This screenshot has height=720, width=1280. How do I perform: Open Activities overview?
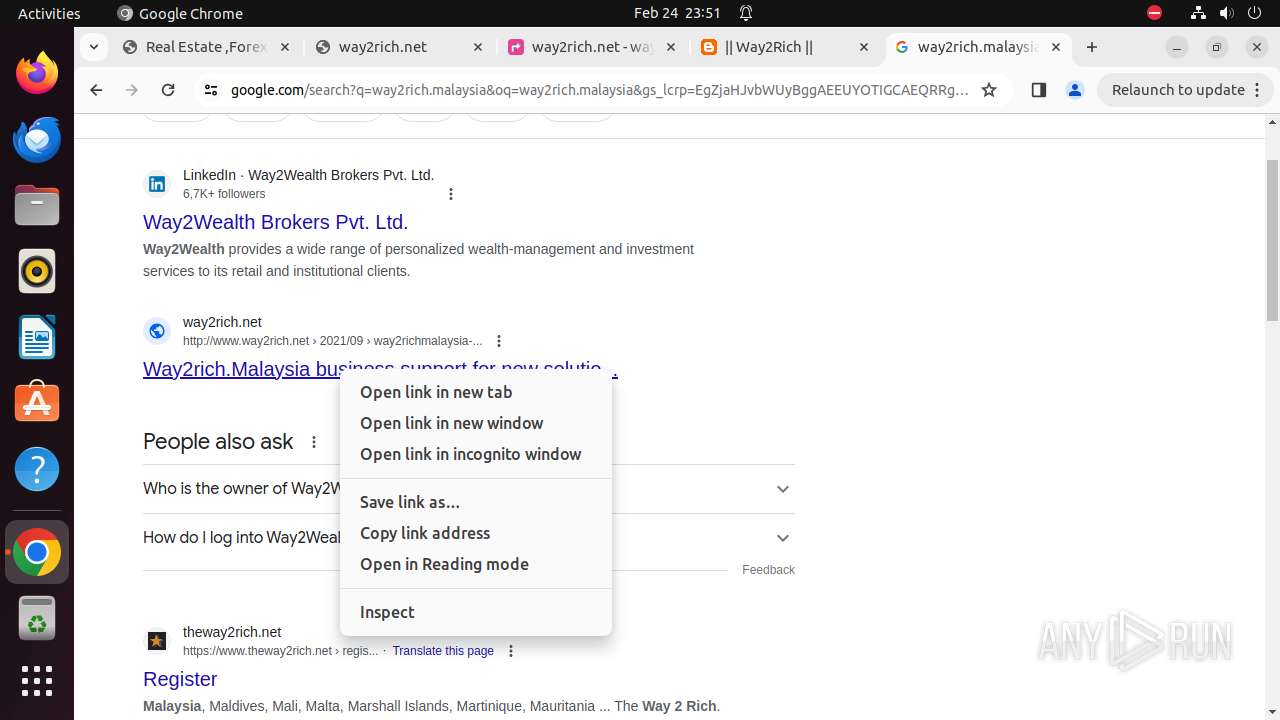click(49, 13)
